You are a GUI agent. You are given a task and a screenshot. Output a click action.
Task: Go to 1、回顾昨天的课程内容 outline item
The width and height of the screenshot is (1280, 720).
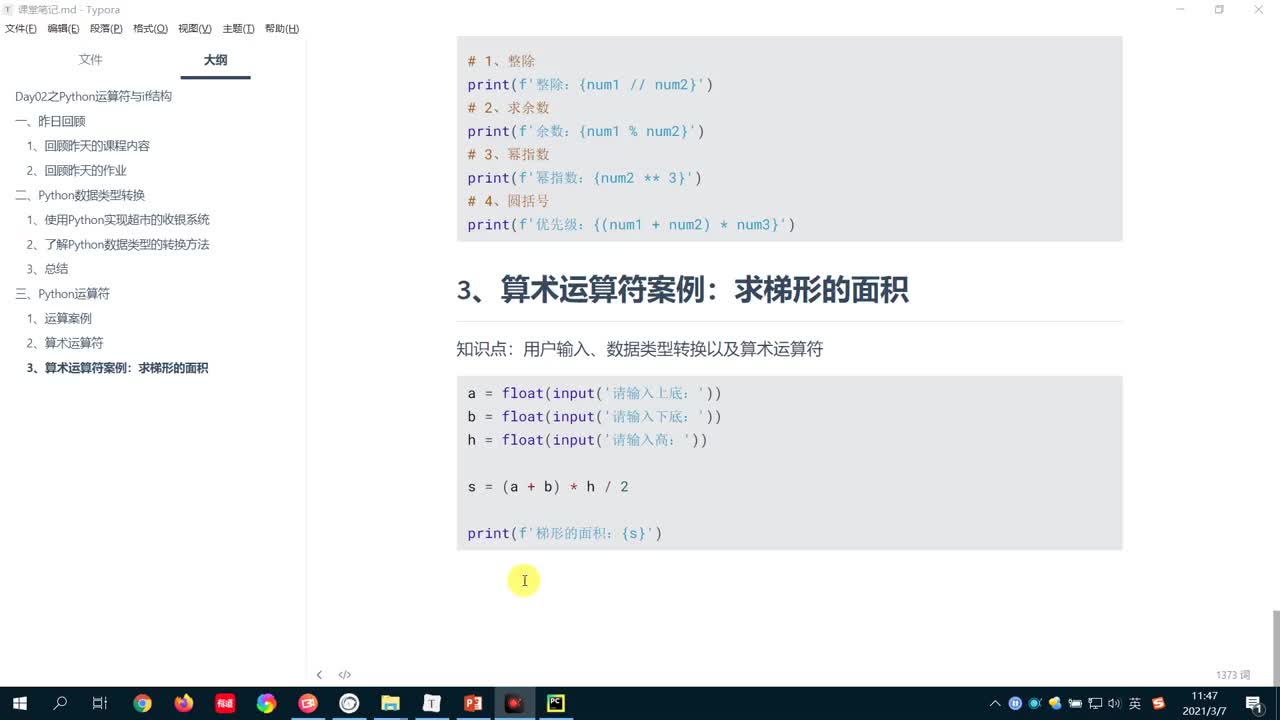tap(88, 146)
